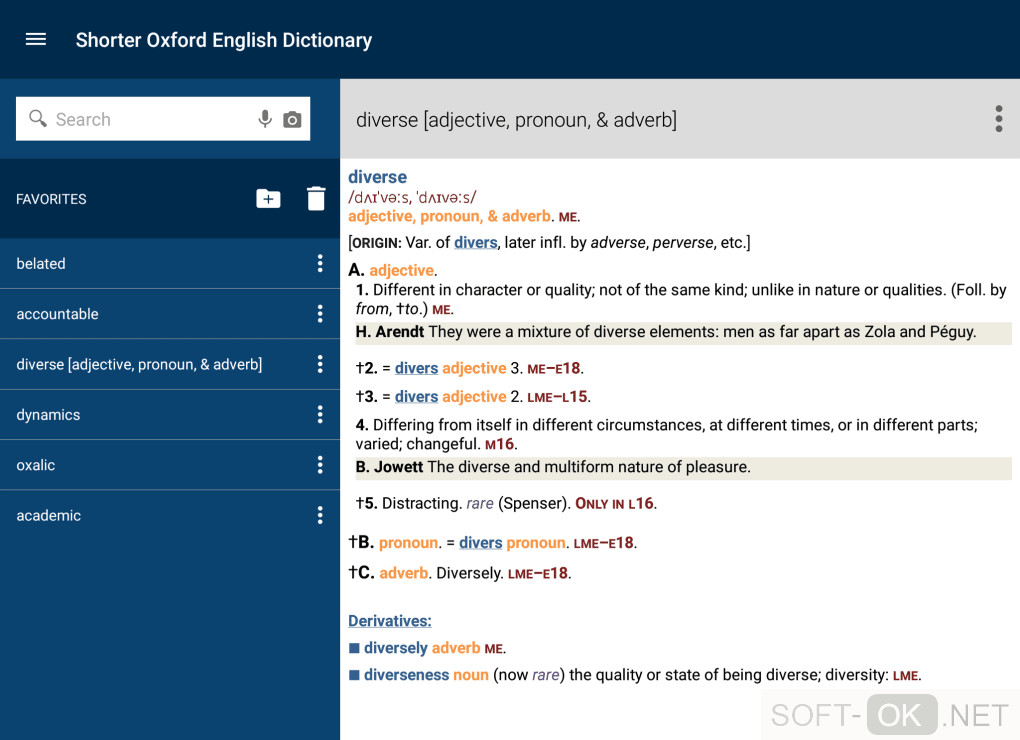Open options for the accountable favorite
The width and height of the screenshot is (1020, 740).
[x=320, y=314]
